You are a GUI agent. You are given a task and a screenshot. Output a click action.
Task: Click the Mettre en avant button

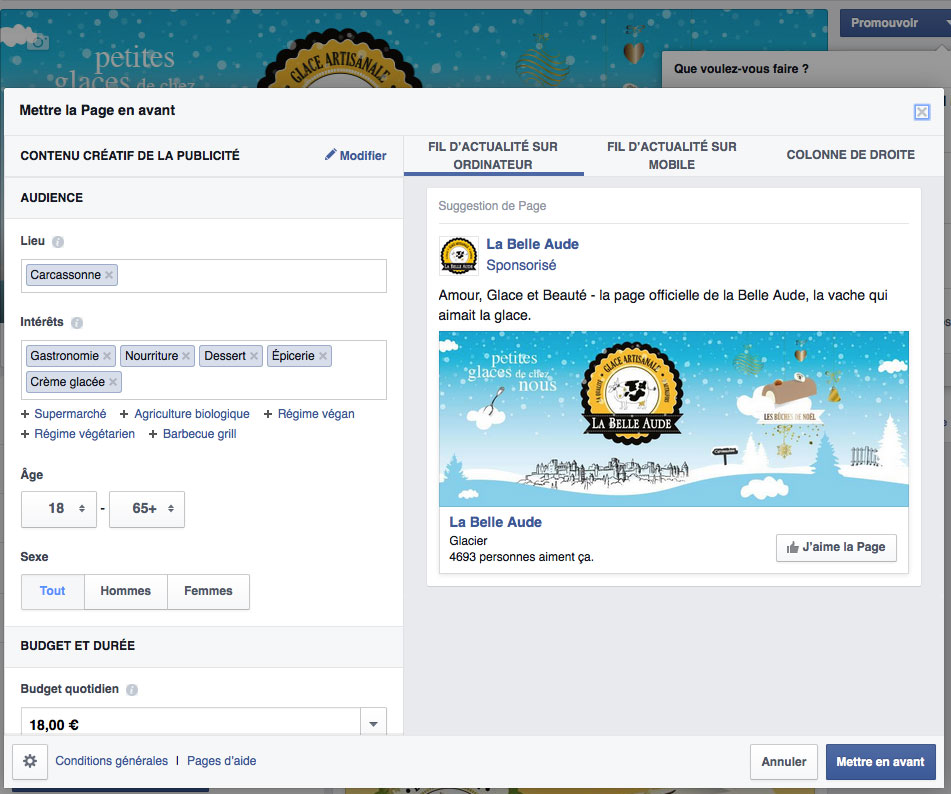(880, 762)
